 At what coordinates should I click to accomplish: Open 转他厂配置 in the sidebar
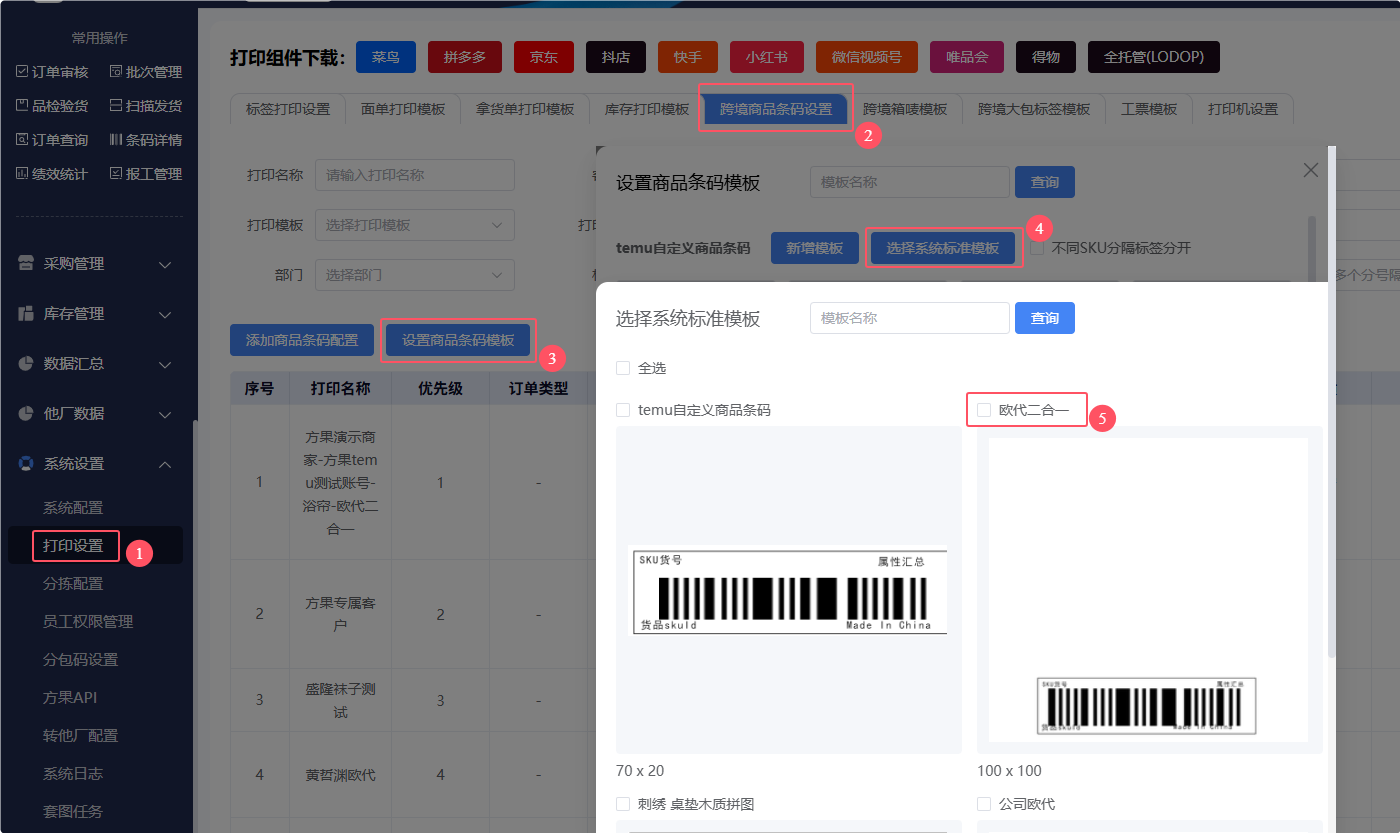[80, 736]
